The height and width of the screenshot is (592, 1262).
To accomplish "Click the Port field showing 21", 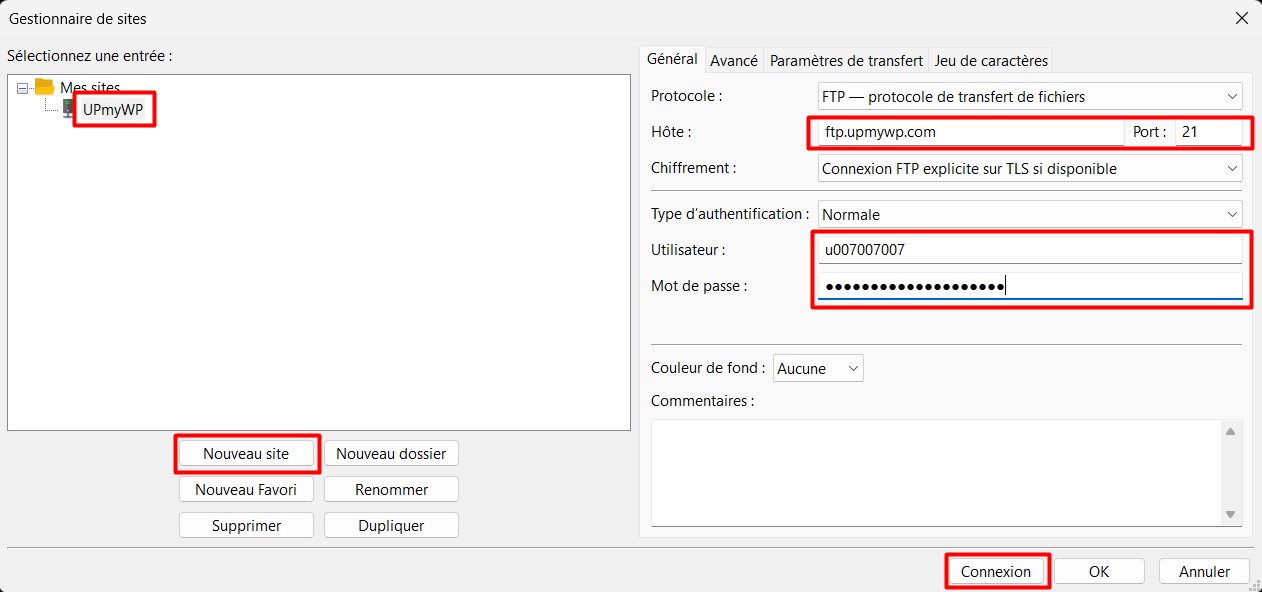I will point(1208,132).
